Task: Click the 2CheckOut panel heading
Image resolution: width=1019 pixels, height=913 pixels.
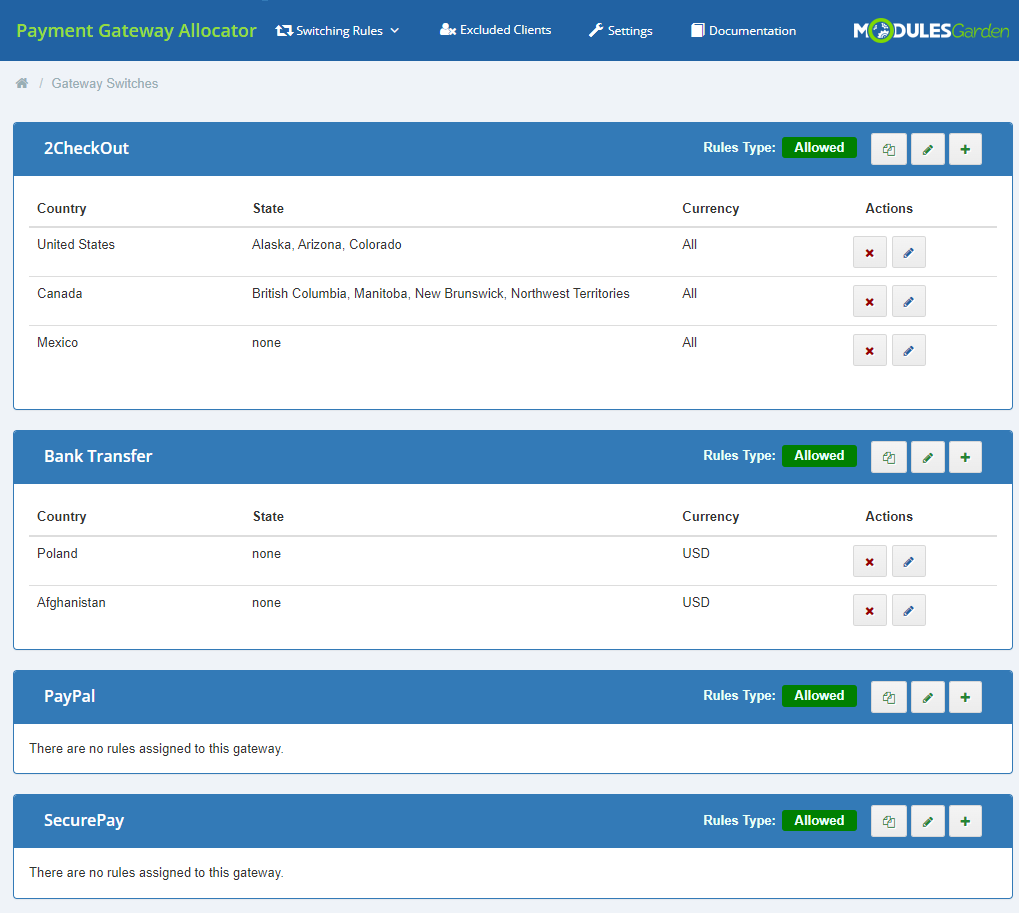Action: pyautogui.click(x=86, y=148)
